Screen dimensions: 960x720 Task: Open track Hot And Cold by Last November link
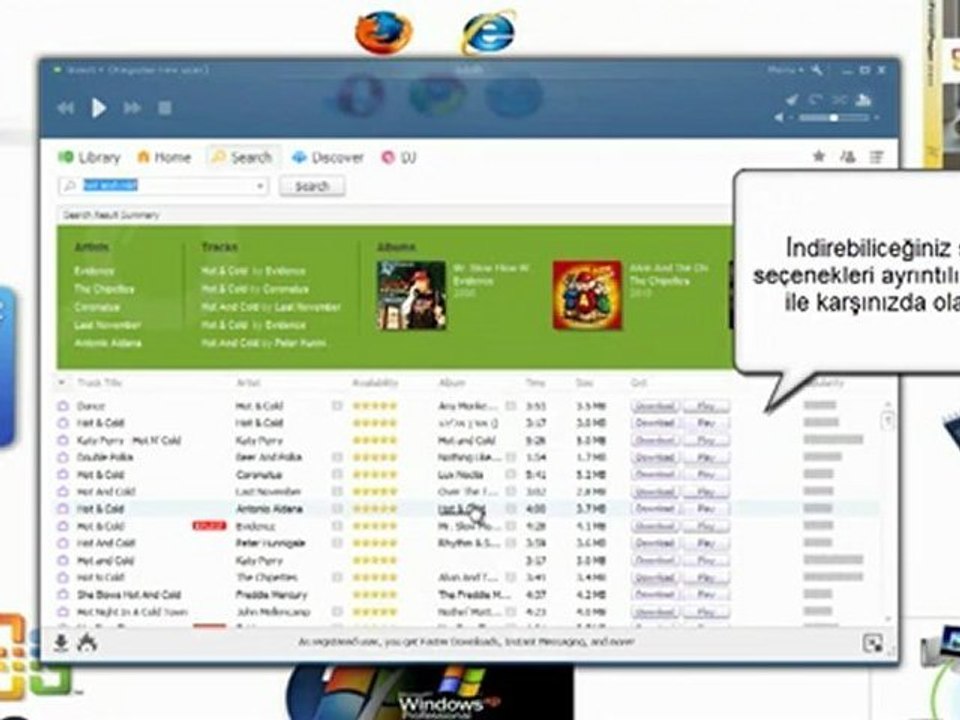point(271,307)
